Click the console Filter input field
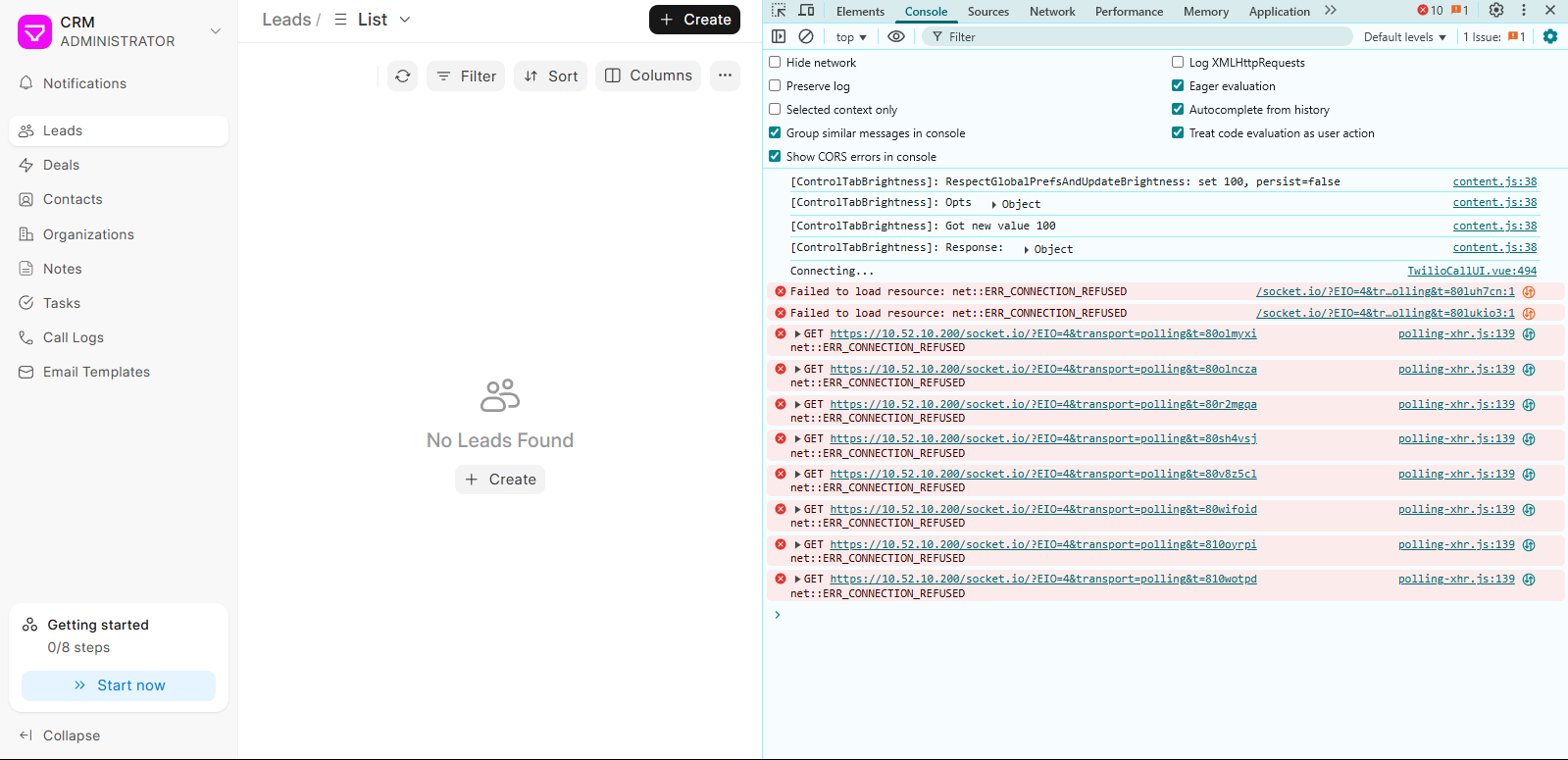 click(x=1138, y=36)
